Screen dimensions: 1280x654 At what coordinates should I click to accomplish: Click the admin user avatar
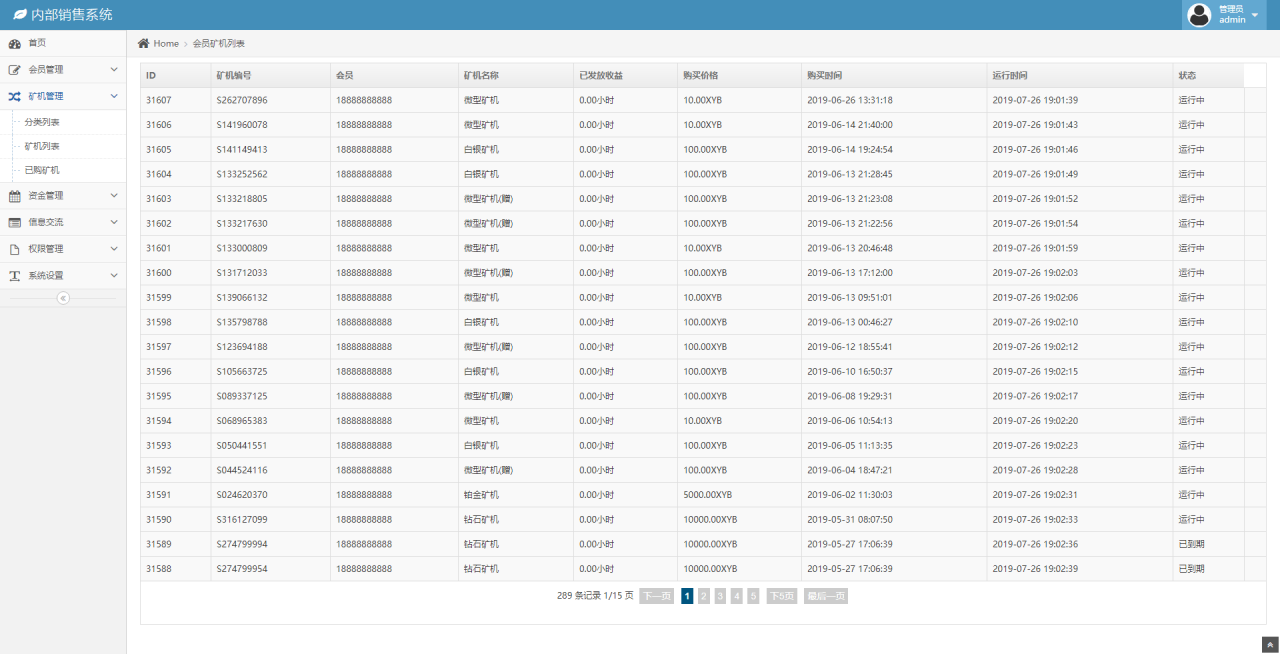pos(1199,15)
